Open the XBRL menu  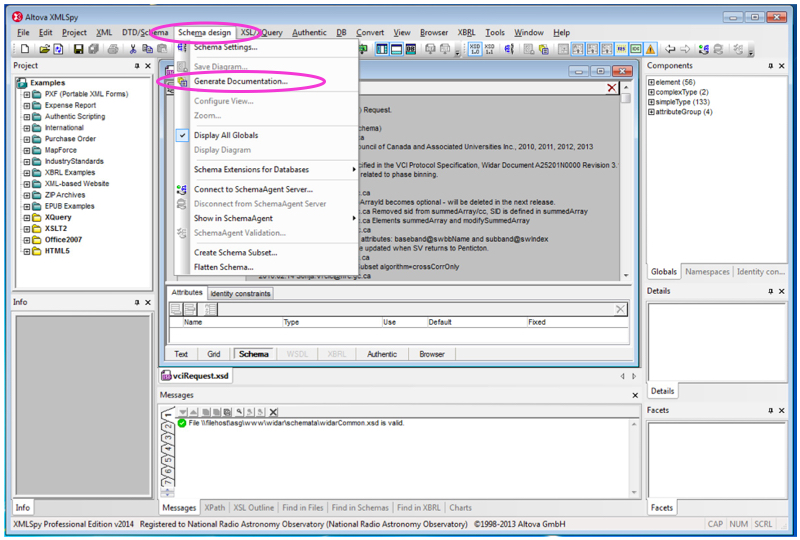click(x=466, y=32)
